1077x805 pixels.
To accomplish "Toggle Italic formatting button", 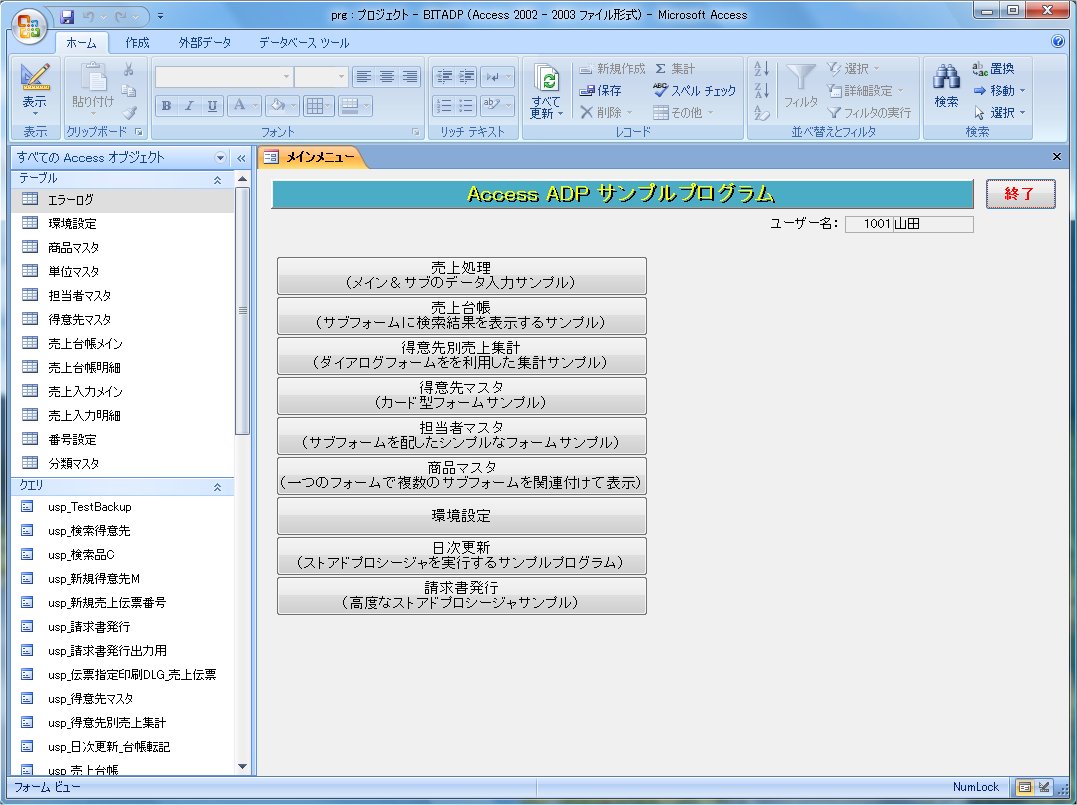I will [x=190, y=106].
